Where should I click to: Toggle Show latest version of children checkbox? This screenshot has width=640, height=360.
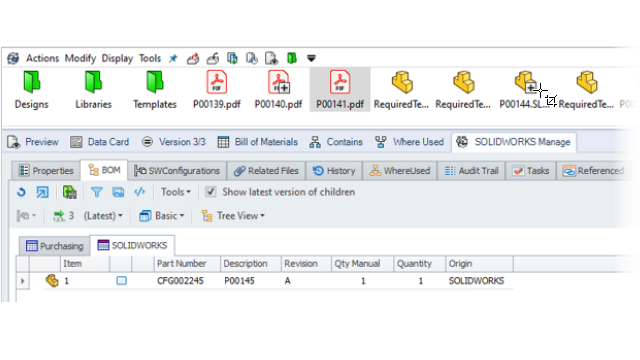click(211, 192)
